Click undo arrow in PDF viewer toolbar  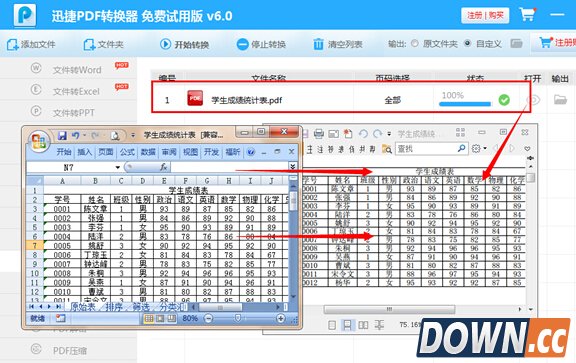point(363,134)
